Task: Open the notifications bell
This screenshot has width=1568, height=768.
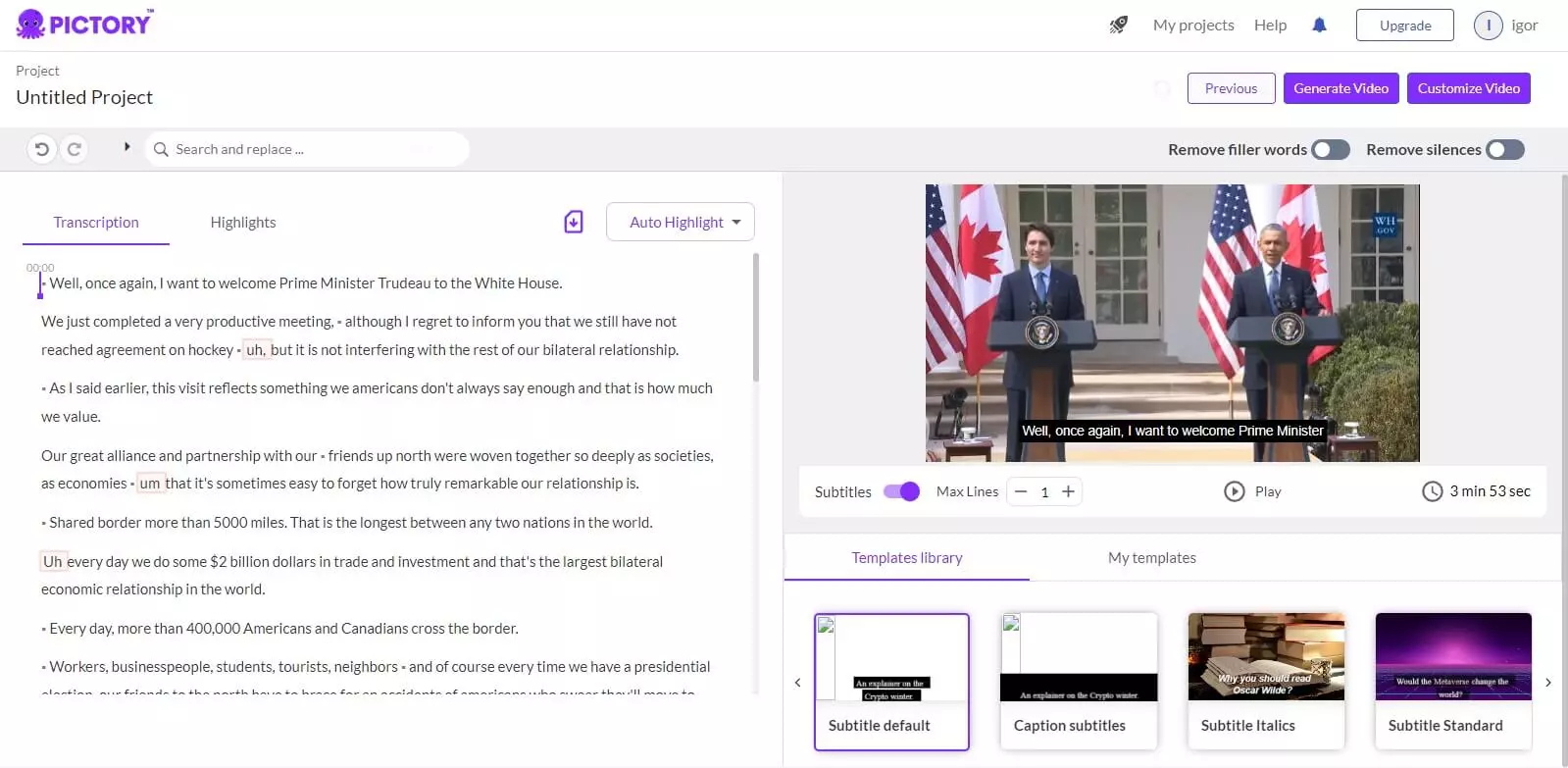Action: tap(1319, 26)
